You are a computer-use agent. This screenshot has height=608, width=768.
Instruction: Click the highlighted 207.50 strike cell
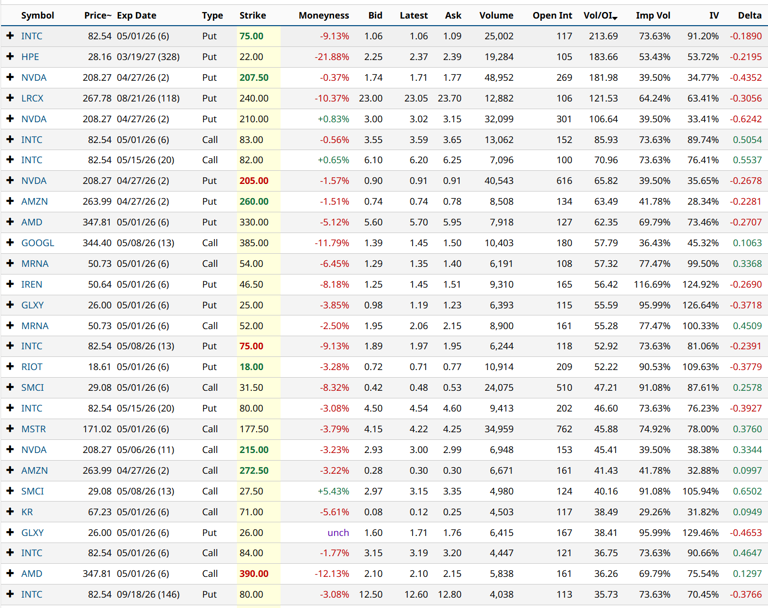[x=254, y=77]
